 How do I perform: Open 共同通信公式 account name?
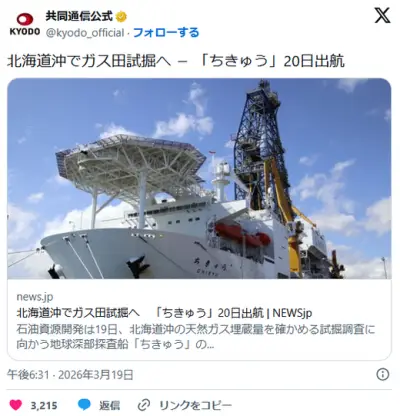[x=79, y=16]
